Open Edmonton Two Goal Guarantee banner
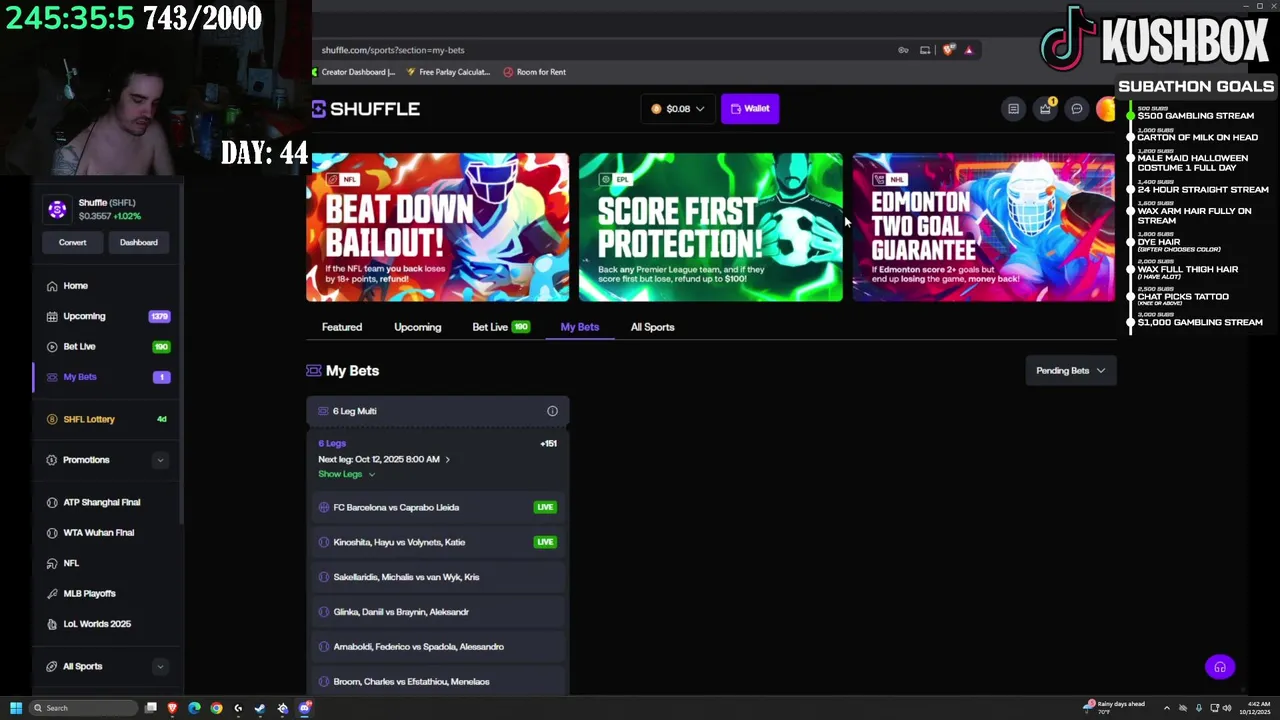This screenshot has width=1280, height=720. 984,227
